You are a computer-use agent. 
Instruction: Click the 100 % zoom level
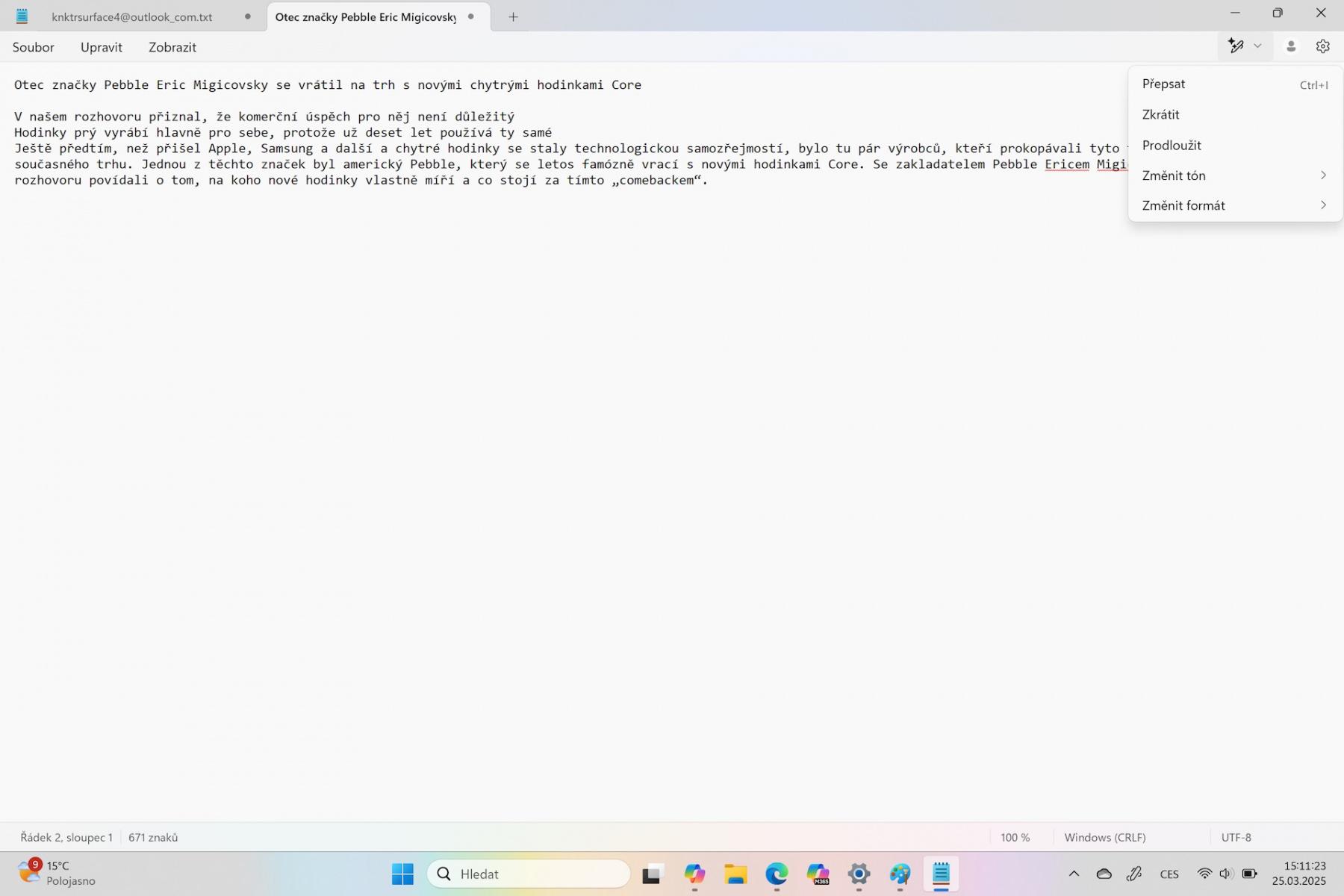(x=1015, y=837)
